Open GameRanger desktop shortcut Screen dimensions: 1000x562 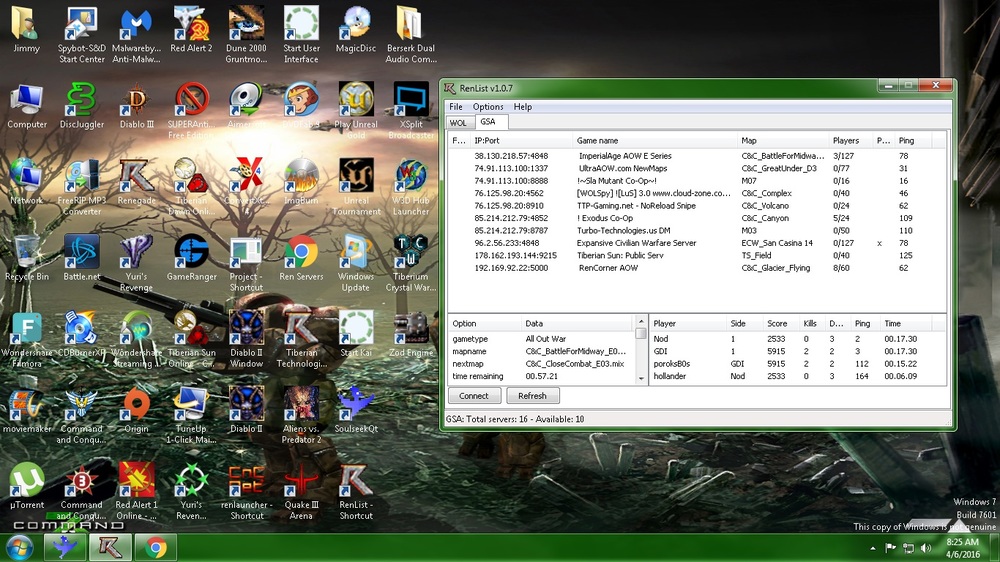point(191,258)
